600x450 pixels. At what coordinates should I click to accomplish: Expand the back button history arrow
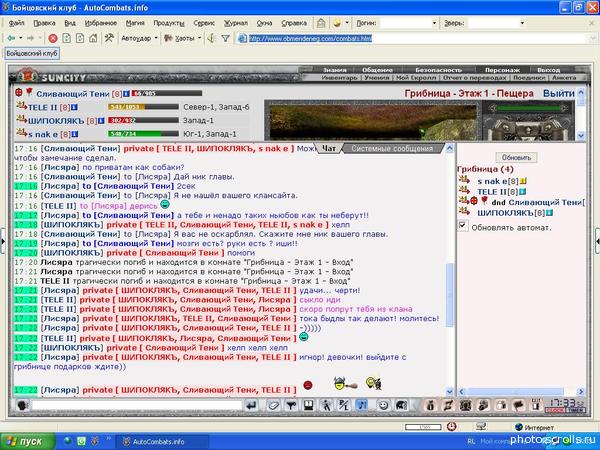pyautogui.click(x=21, y=38)
